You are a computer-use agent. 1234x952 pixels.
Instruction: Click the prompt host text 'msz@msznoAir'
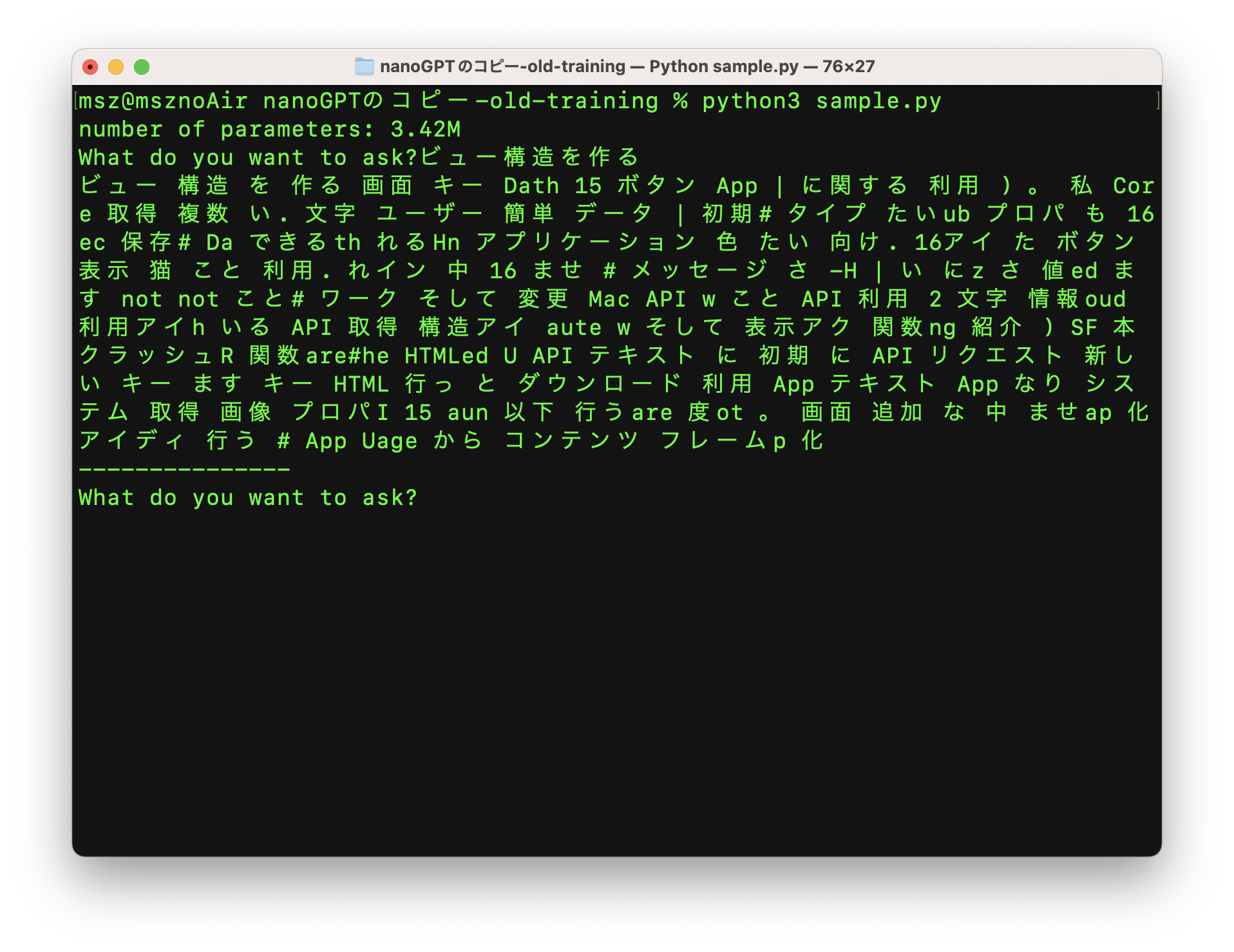pyautogui.click(x=164, y=101)
